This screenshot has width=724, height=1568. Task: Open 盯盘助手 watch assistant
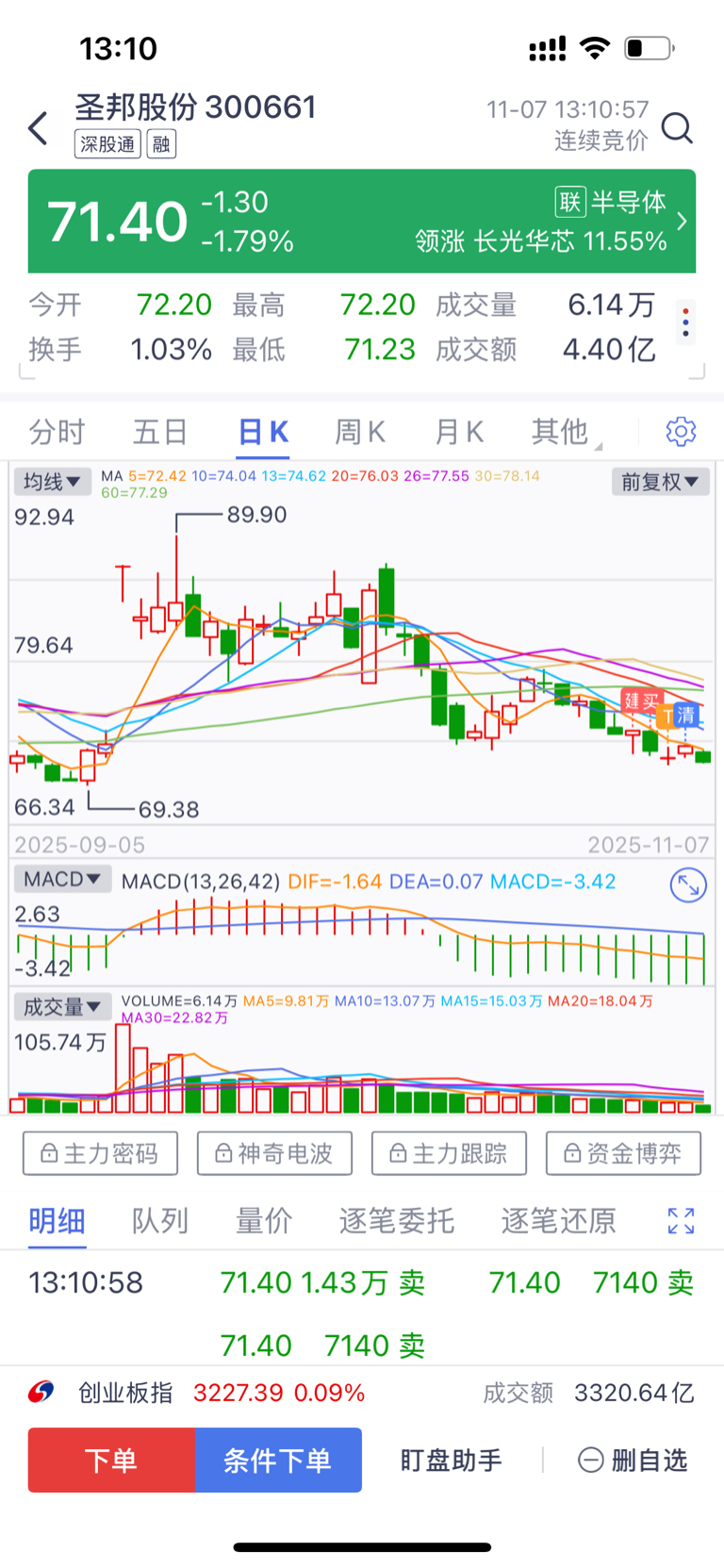tap(451, 1461)
